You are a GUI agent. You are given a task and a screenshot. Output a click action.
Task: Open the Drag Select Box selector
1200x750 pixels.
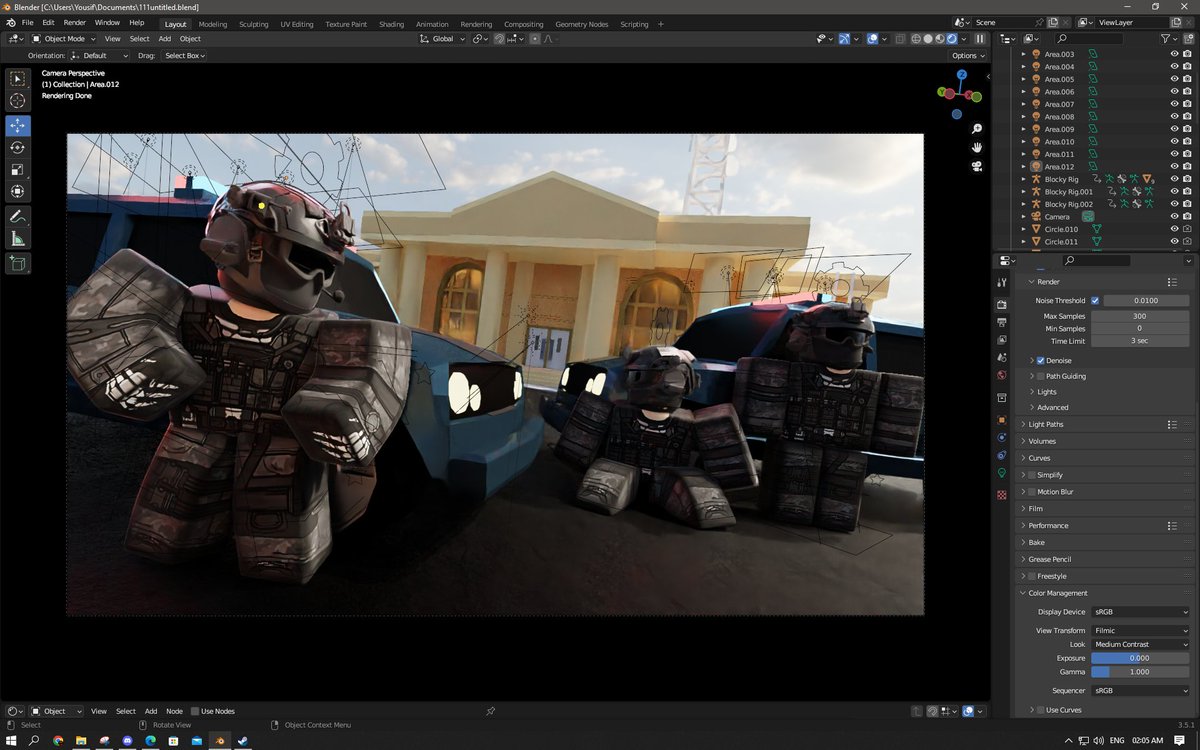184,56
